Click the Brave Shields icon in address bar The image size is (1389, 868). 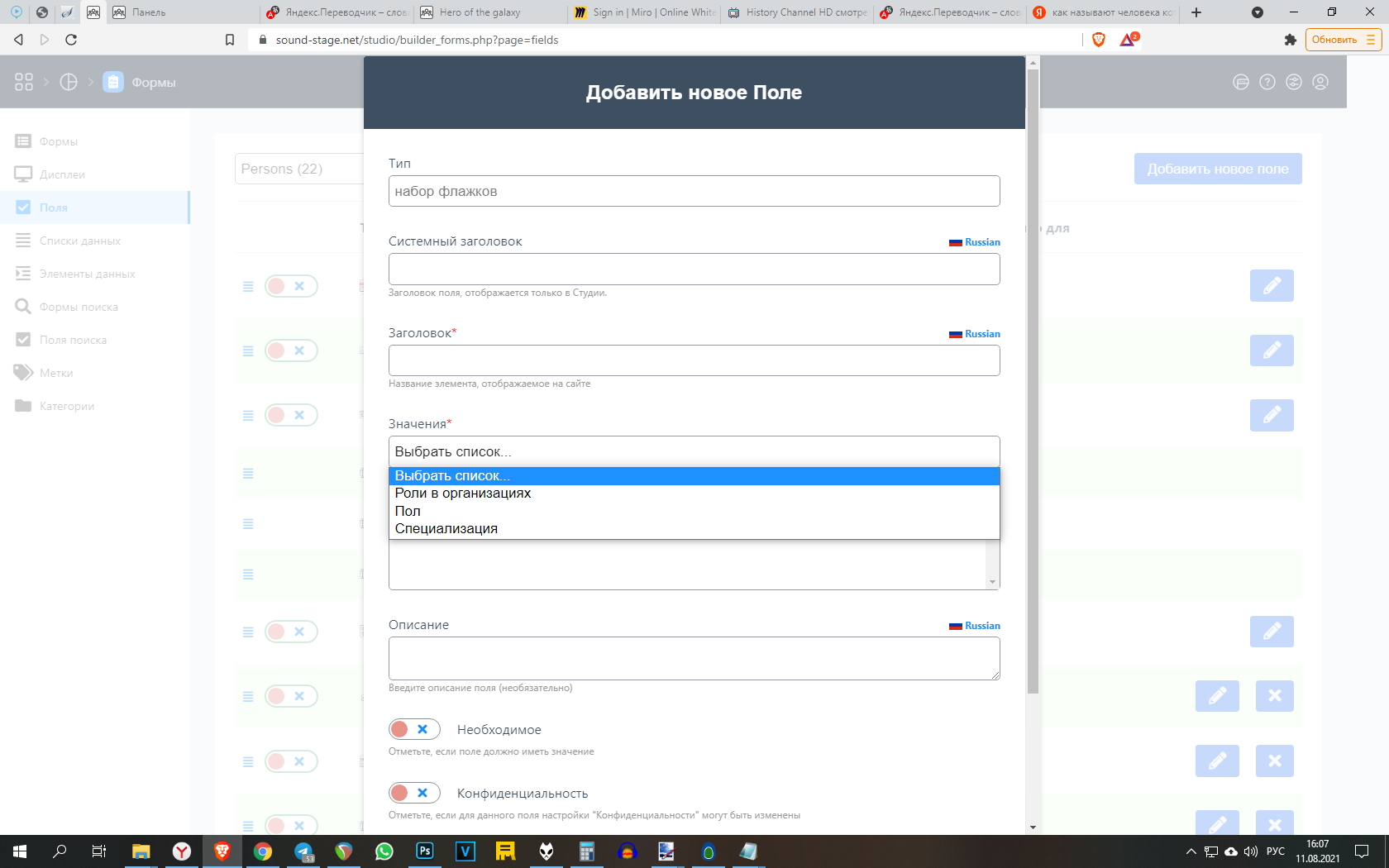click(1098, 40)
